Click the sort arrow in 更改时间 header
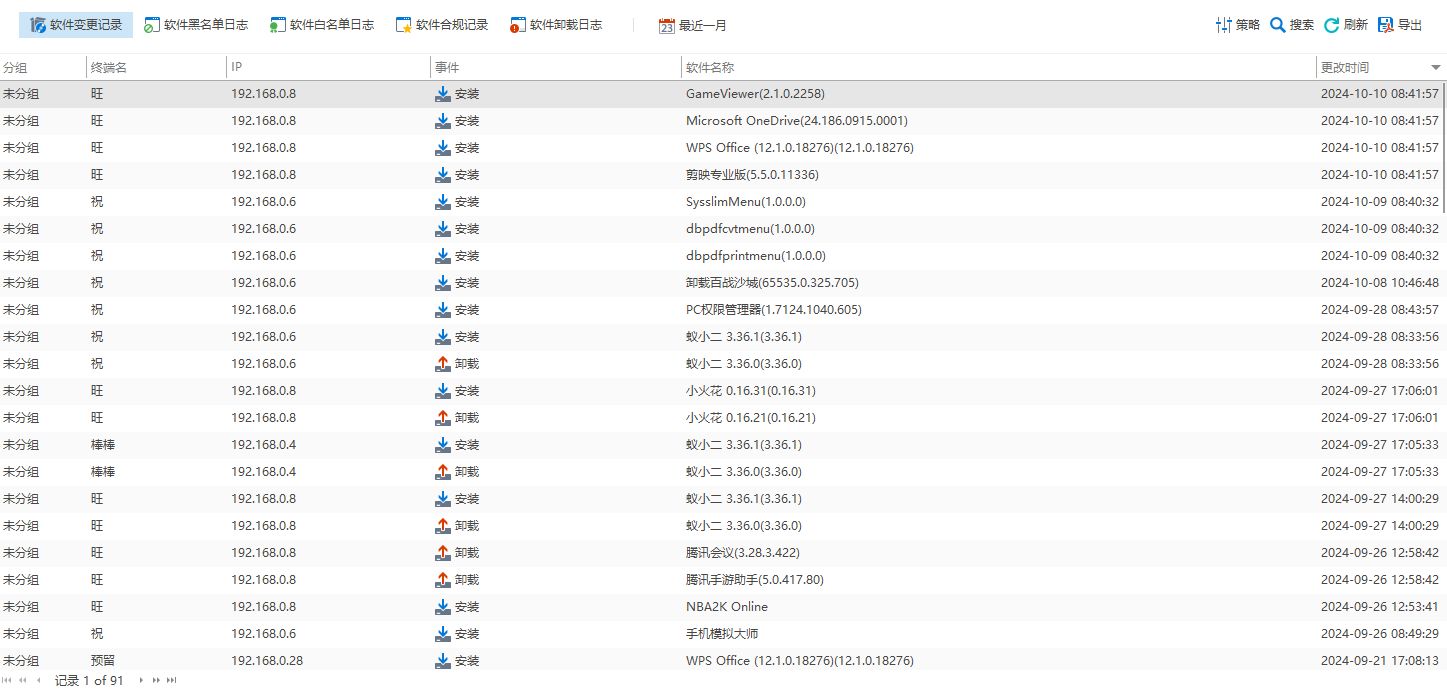 [1436, 68]
